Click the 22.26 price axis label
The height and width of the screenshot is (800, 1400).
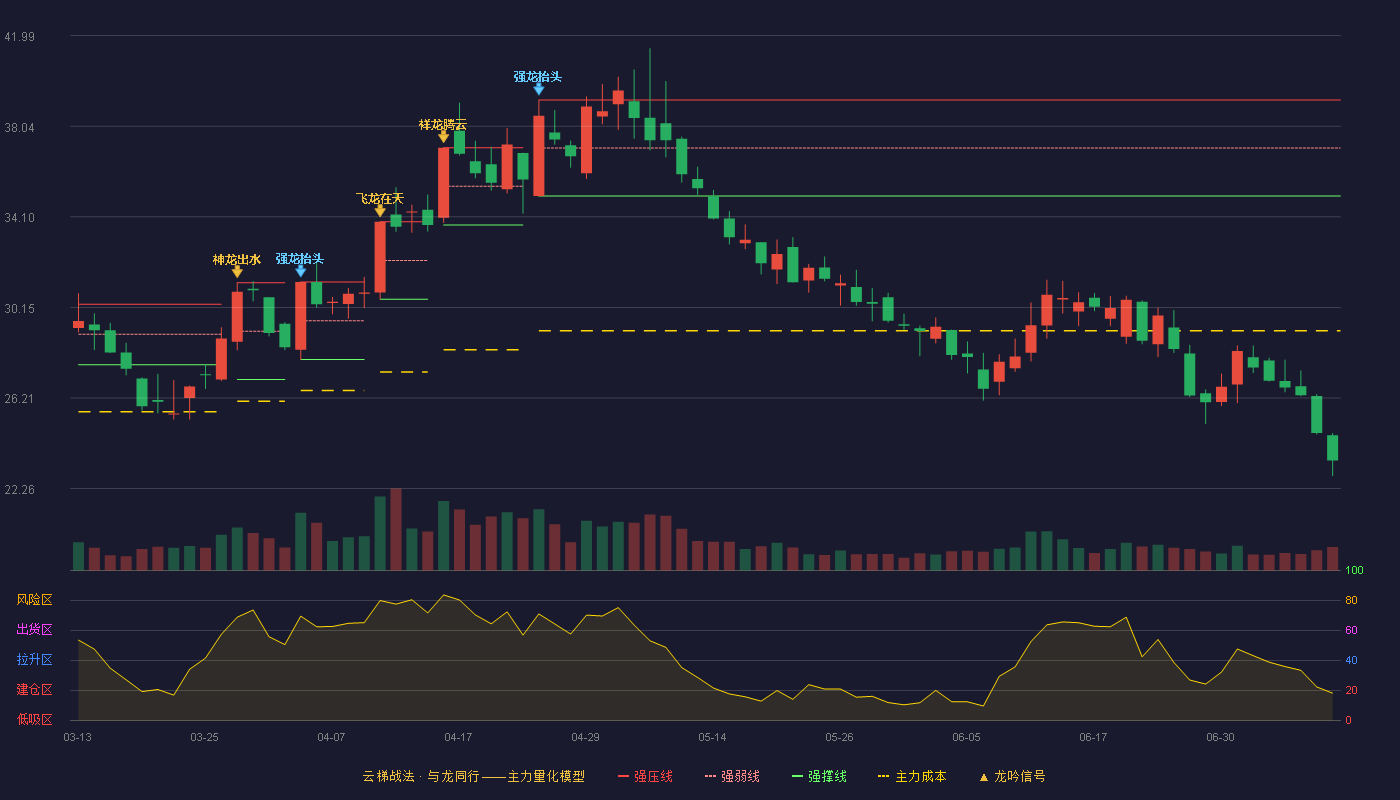coord(19,490)
